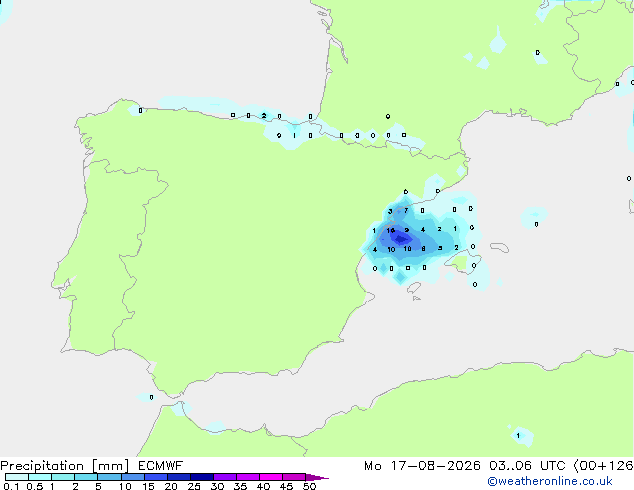
Task: Click the 15–20 mm legend swatch
Action: point(155,477)
